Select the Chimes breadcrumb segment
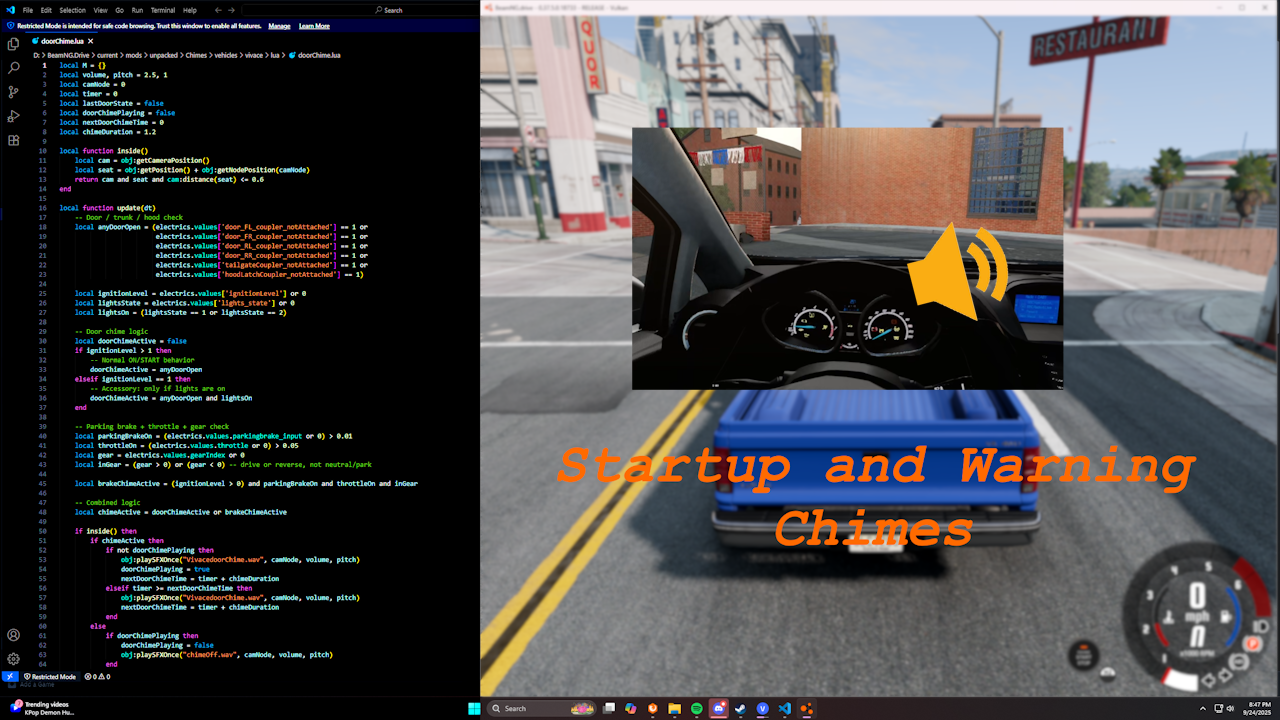This screenshot has width=1280, height=720. pos(196,55)
